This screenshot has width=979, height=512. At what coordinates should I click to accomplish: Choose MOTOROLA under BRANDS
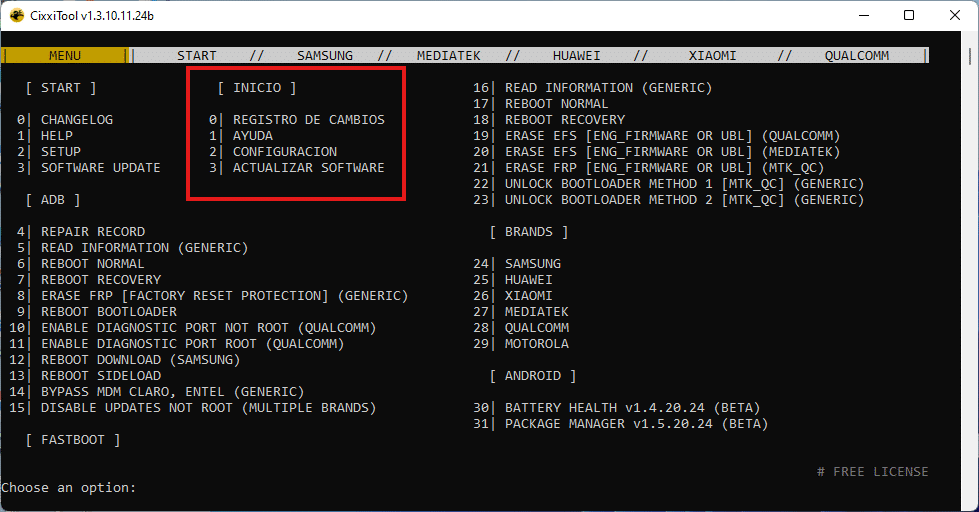pyautogui.click(x=536, y=344)
